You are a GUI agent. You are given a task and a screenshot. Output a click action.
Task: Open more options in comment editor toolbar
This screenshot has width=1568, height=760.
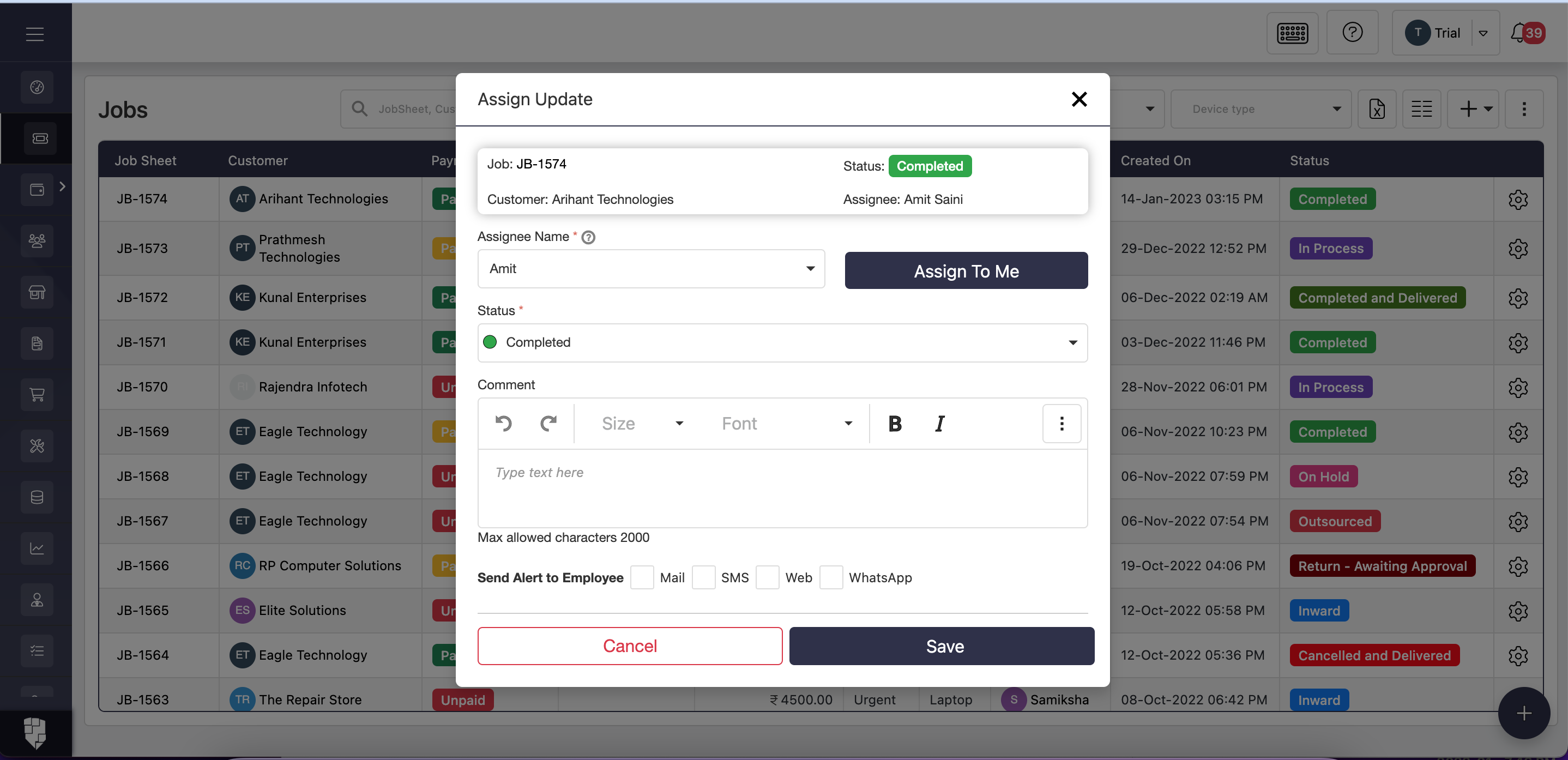click(x=1061, y=423)
